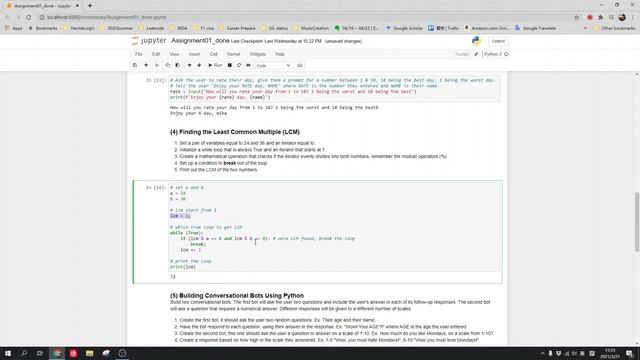Viewport: 640px width, 360px height.
Task: Open the Google Scholar bookmark
Action: tap(404, 28)
